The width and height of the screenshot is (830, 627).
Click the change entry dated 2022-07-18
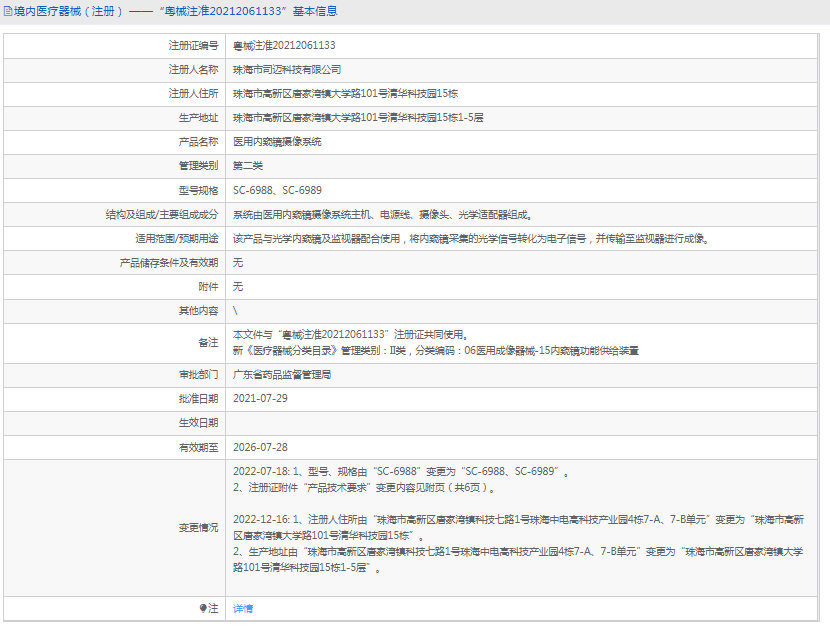click(x=401, y=471)
